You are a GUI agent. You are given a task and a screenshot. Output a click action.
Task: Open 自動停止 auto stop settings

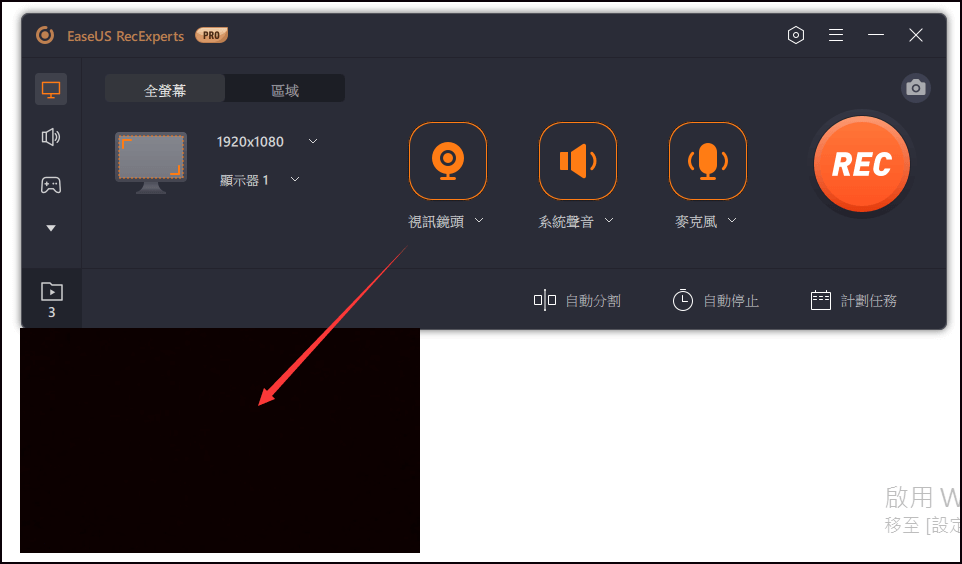tap(715, 301)
